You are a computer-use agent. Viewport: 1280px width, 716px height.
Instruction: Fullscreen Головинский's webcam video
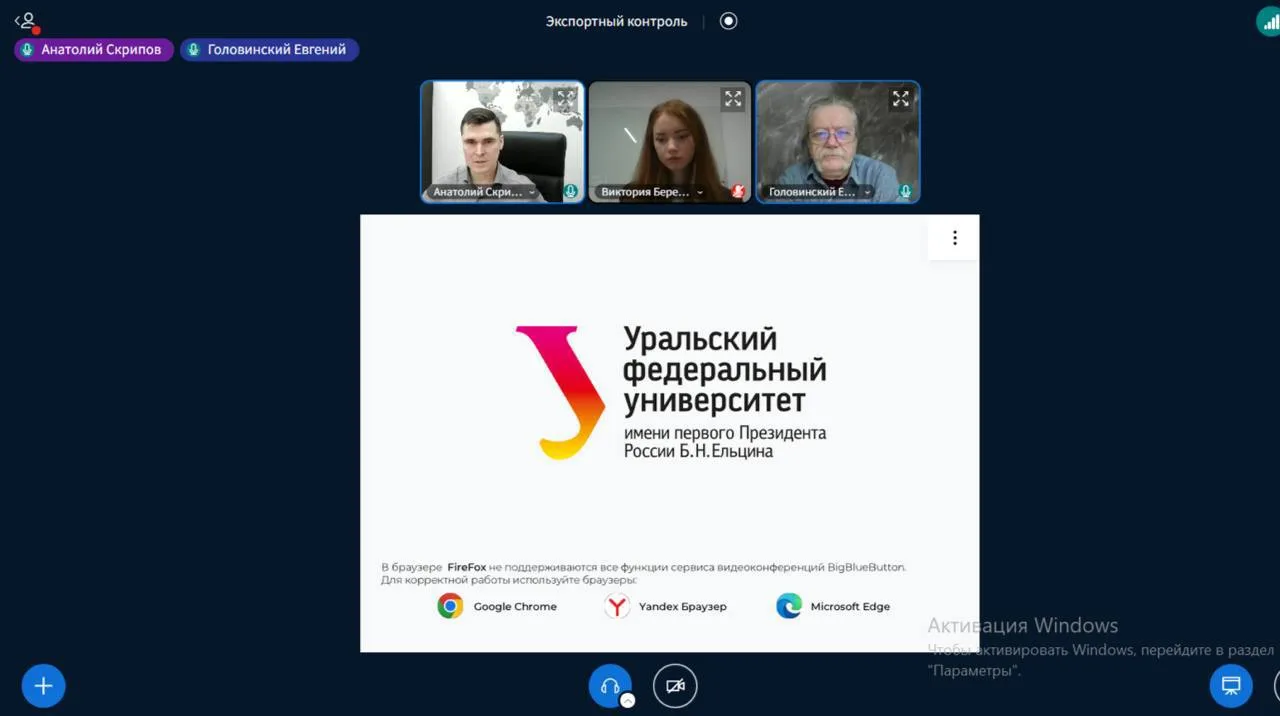[x=901, y=98]
